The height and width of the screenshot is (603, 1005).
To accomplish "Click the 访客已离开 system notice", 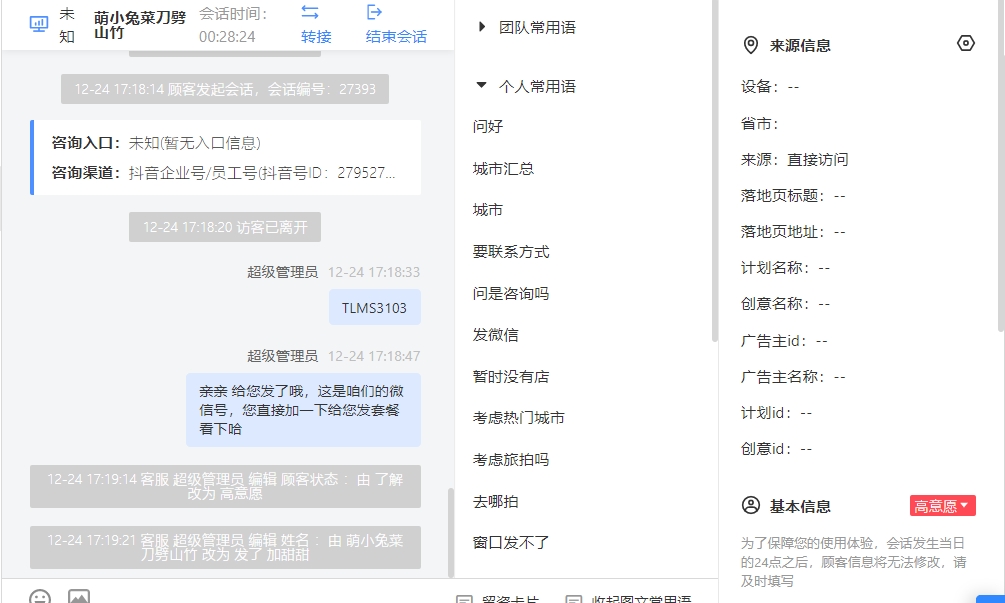I will [x=225, y=227].
